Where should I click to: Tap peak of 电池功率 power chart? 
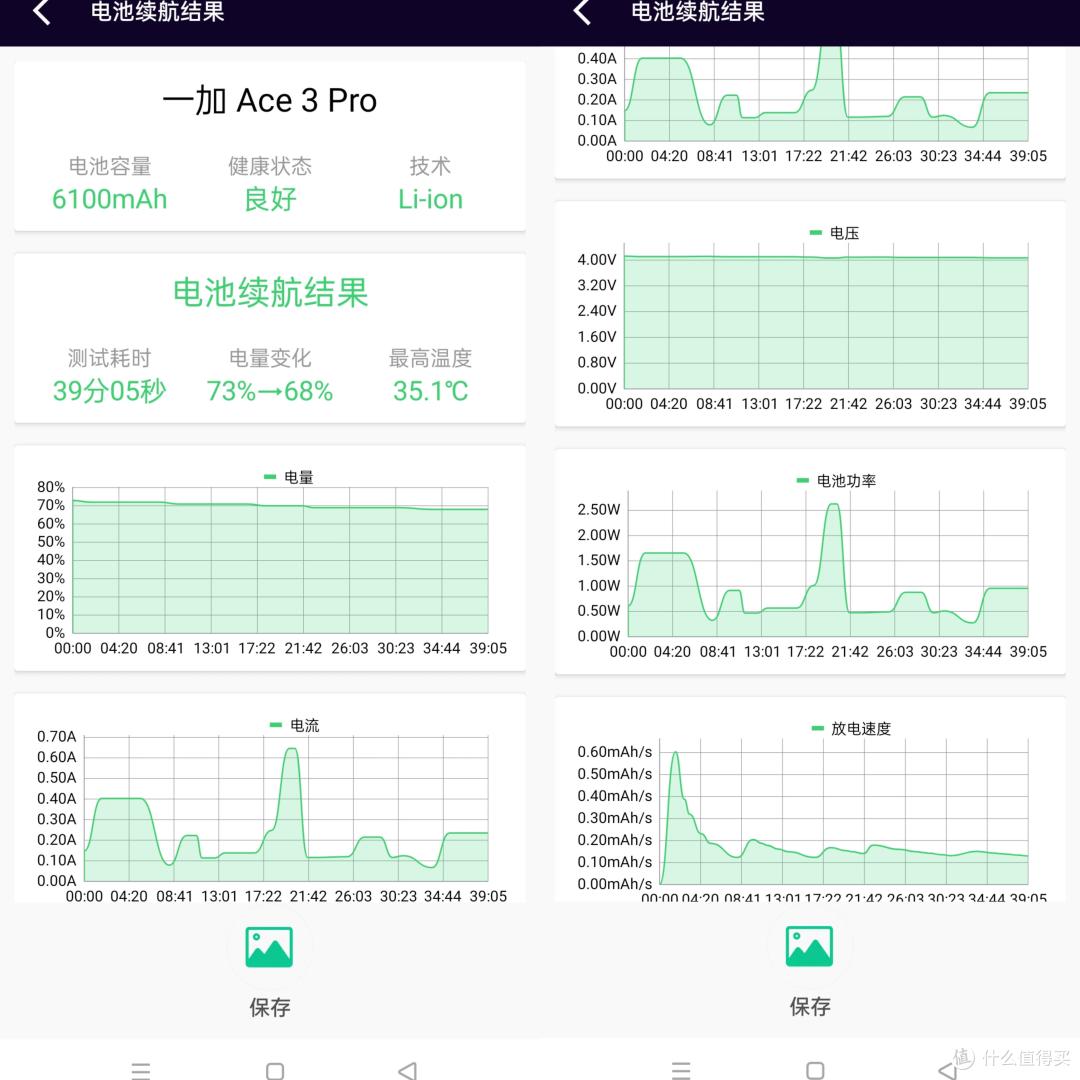pos(833,505)
